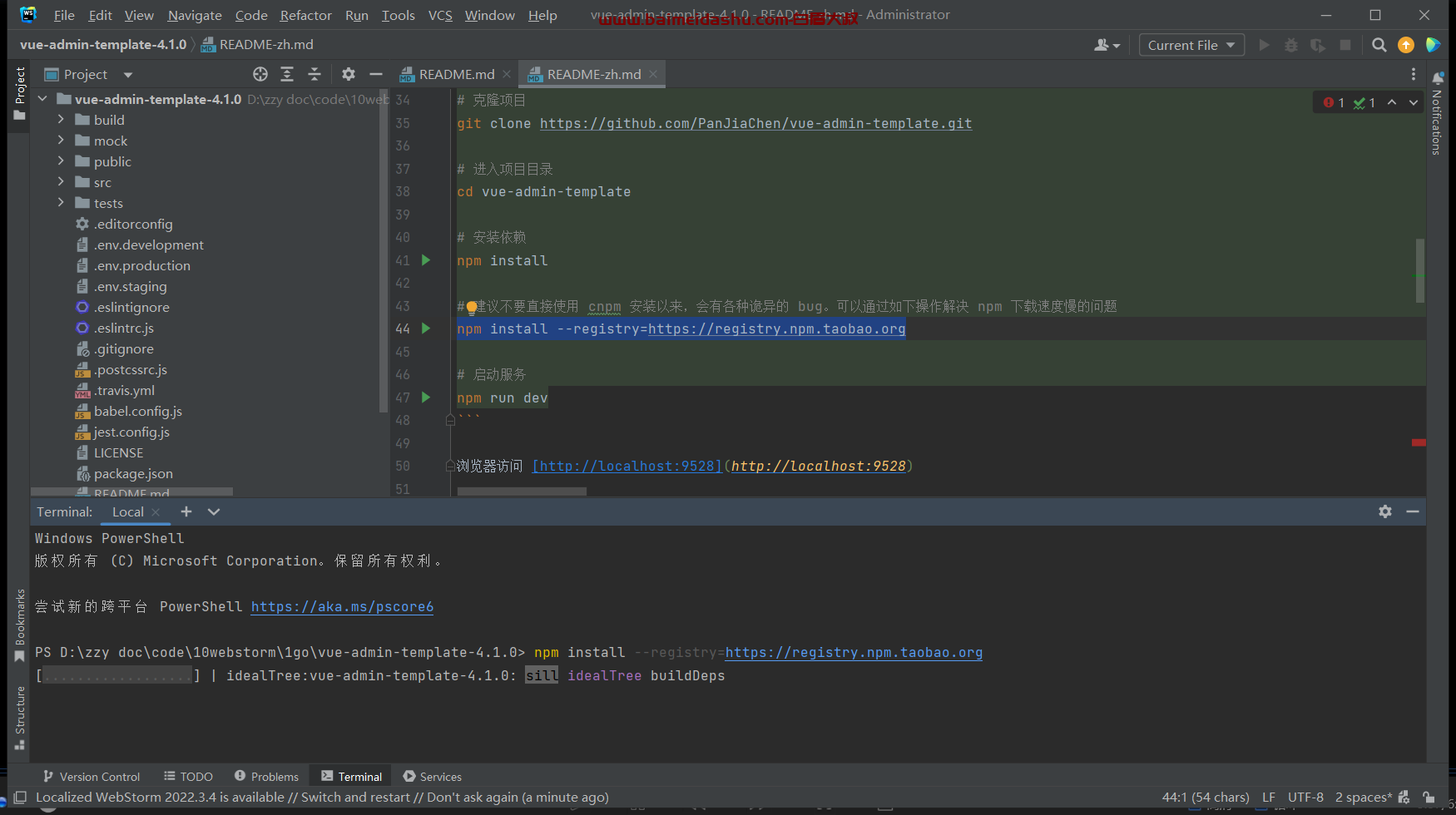The height and width of the screenshot is (815, 1456).
Task: Expand the public folder
Action: pos(61,161)
